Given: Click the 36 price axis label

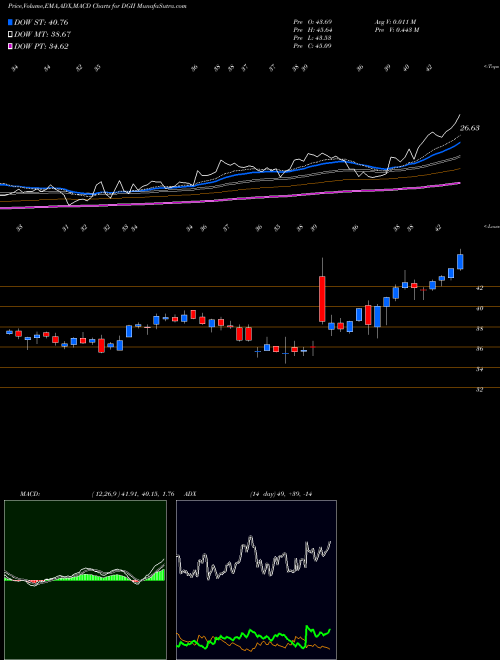Looking at the screenshot, I should 479,349.
